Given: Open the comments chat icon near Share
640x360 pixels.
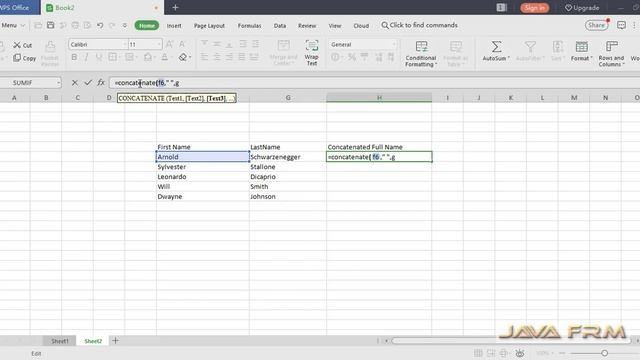Looking at the screenshot, I should pos(621,25).
